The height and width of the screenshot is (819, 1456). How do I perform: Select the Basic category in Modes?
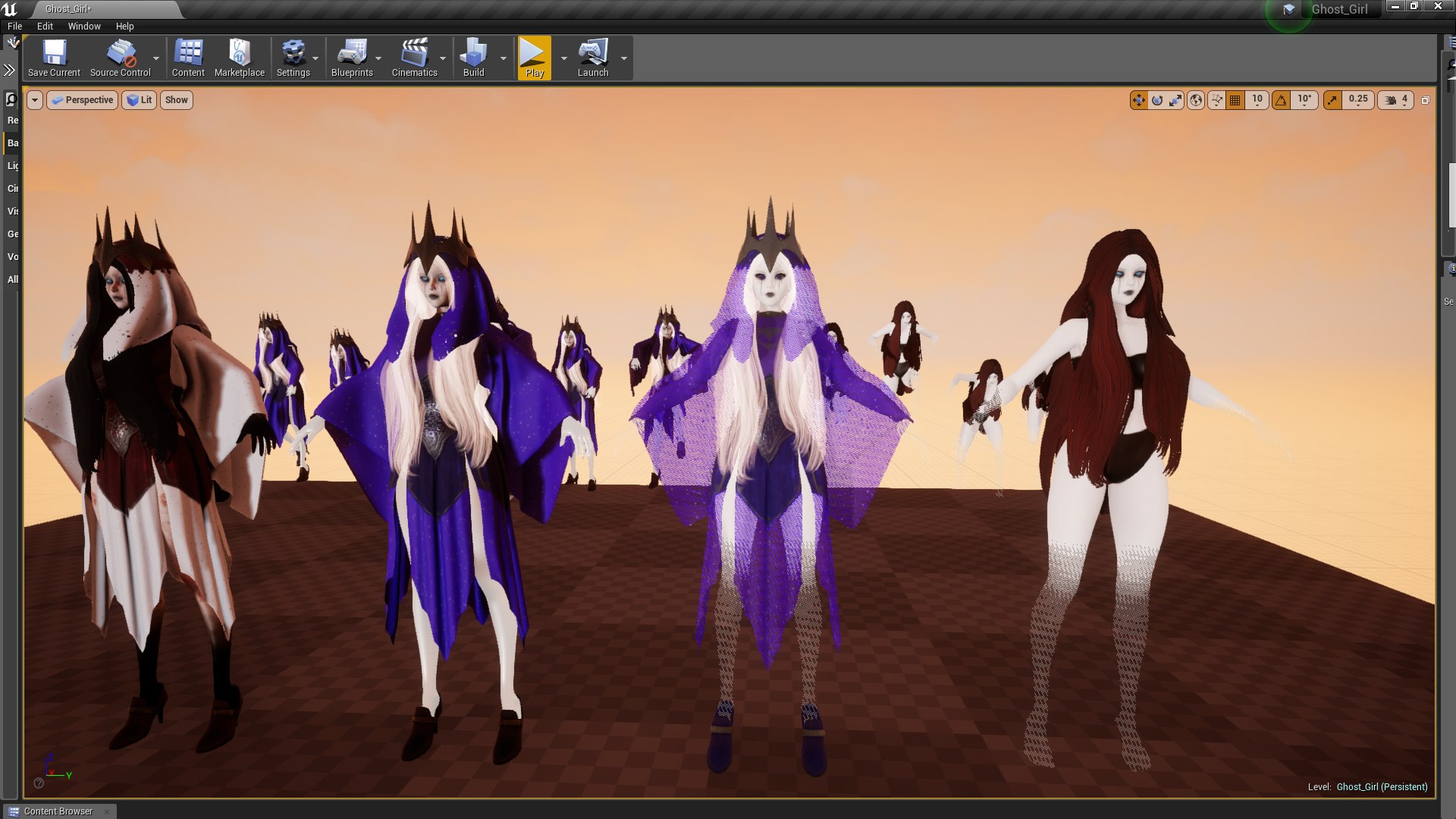13,143
